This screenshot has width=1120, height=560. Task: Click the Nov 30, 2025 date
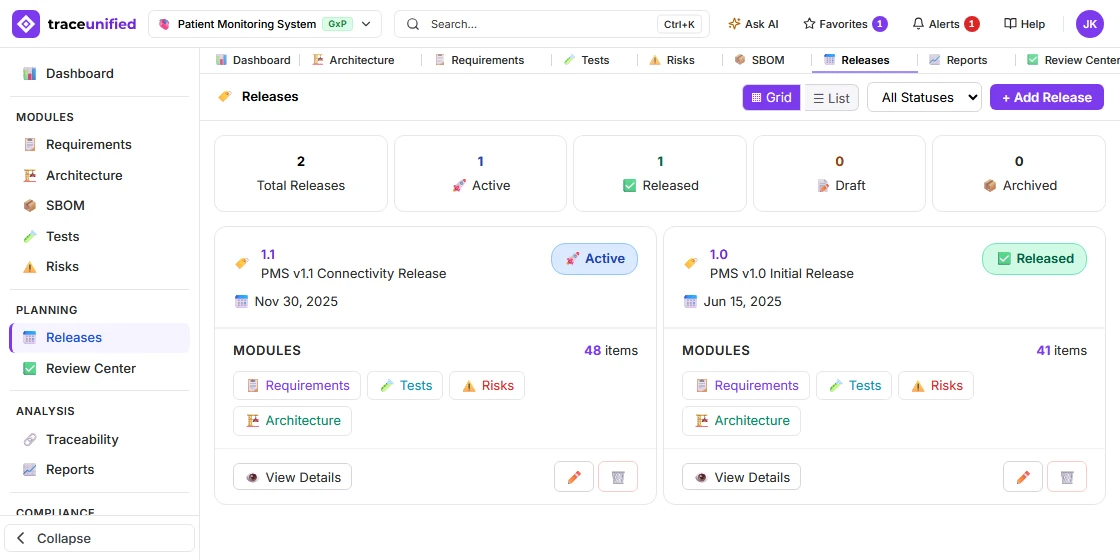tap(296, 301)
